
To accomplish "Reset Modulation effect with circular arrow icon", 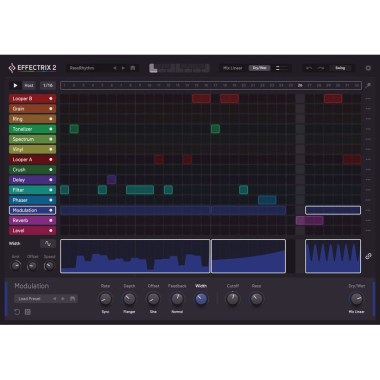I will coord(17,312).
